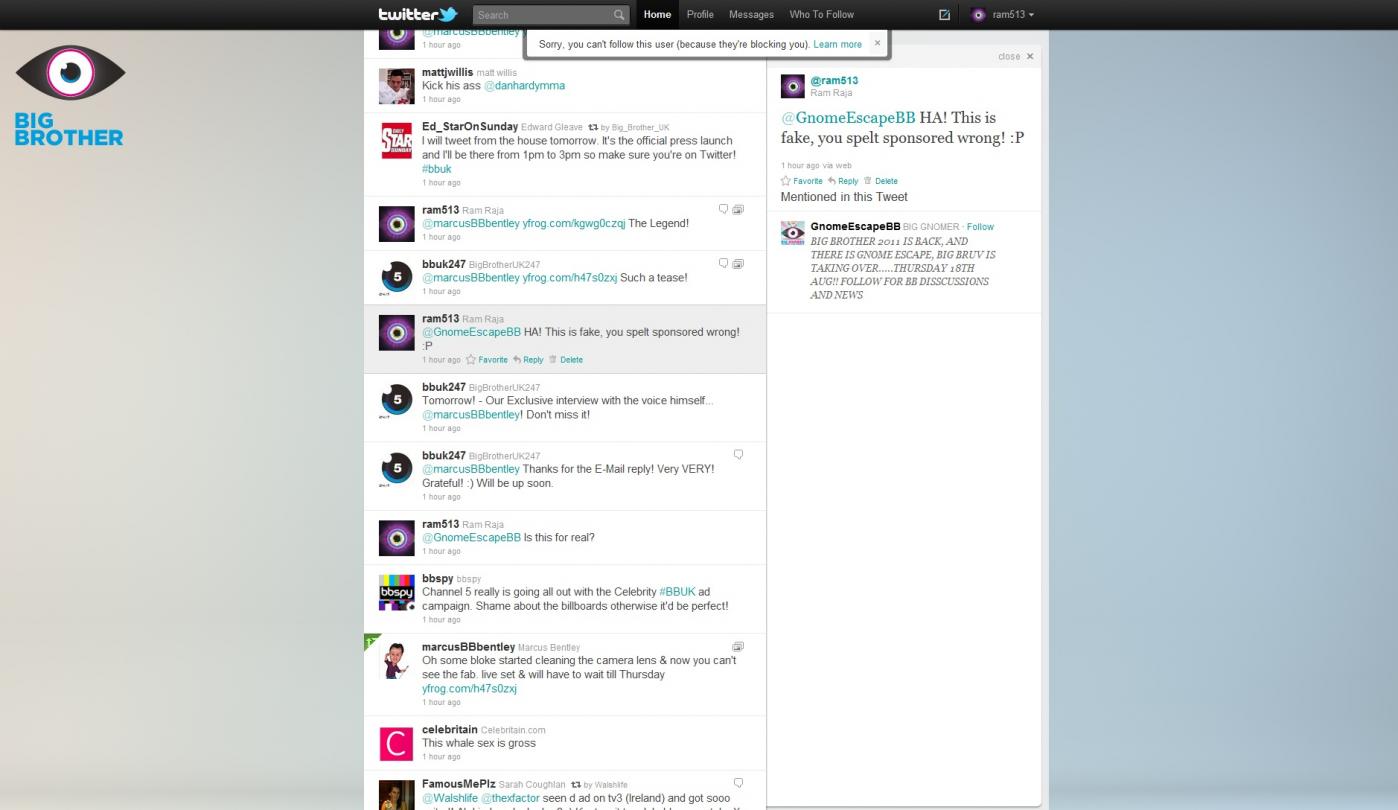Screen dimensions: 1398x810
Task: Open the #bbuk hashtag in Ed_StarOnSunday's tweet
Action: point(437,169)
